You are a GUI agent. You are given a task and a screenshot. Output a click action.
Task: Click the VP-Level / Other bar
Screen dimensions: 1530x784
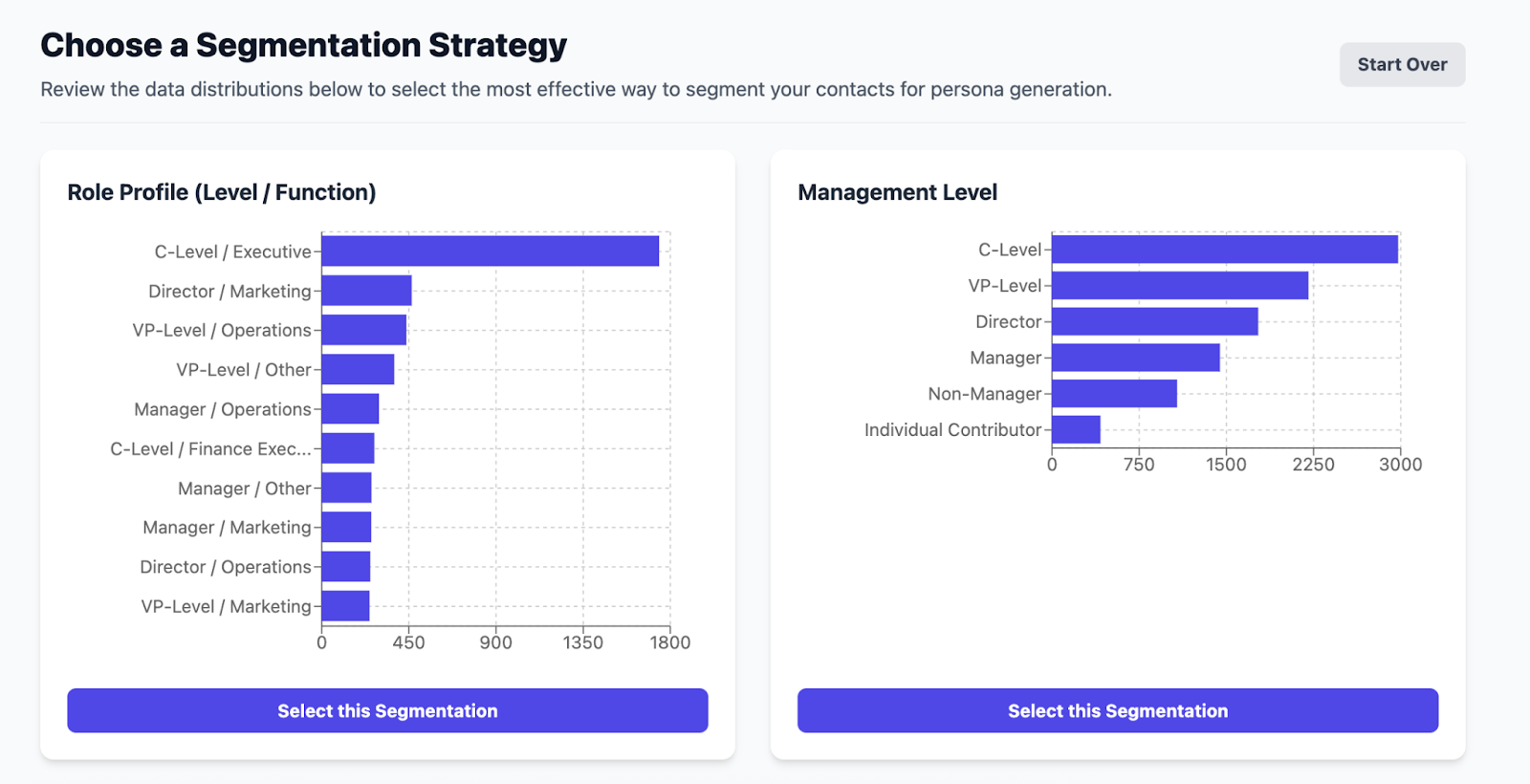(358, 369)
